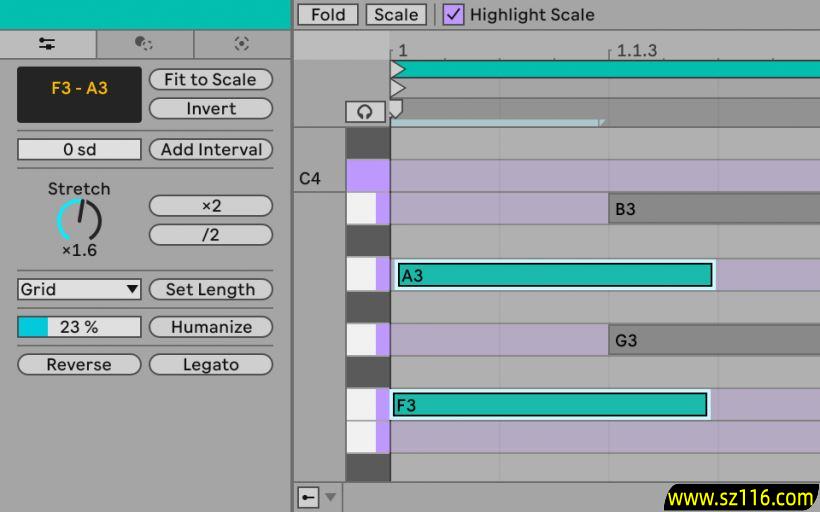
Task: Switch to the pitch and time utilities tab
Action: pos(47,44)
